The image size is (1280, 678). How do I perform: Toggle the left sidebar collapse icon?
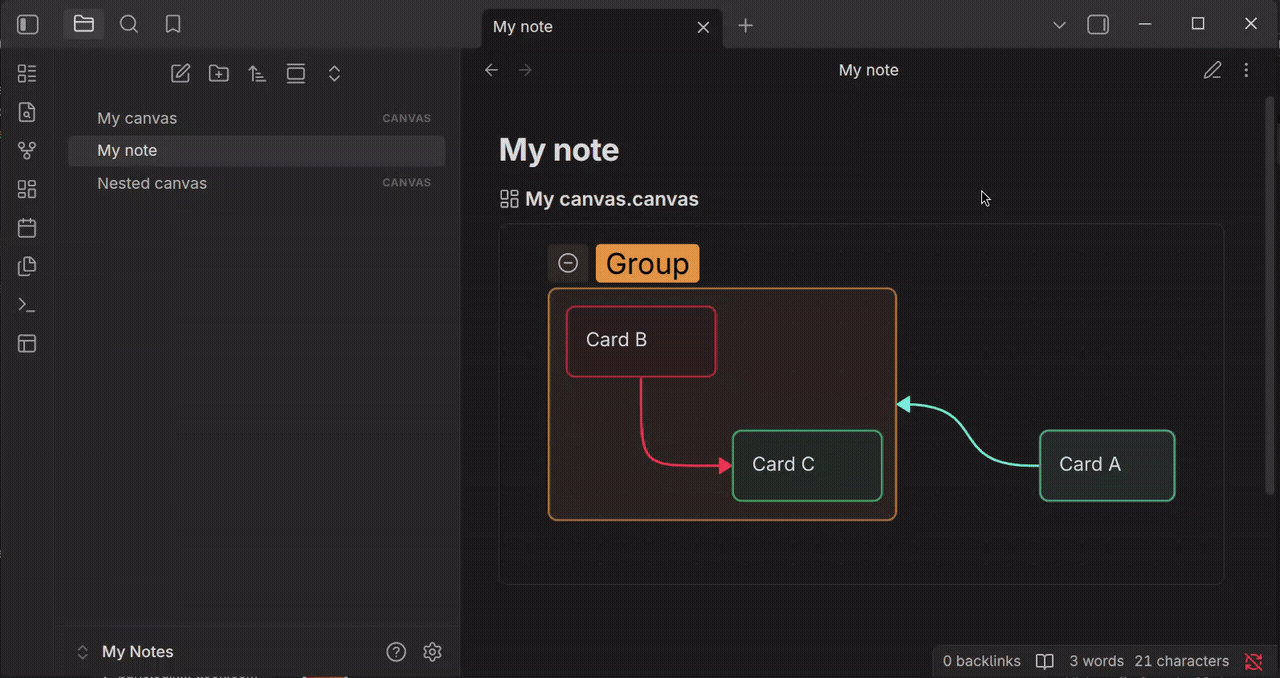coord(28,25)
